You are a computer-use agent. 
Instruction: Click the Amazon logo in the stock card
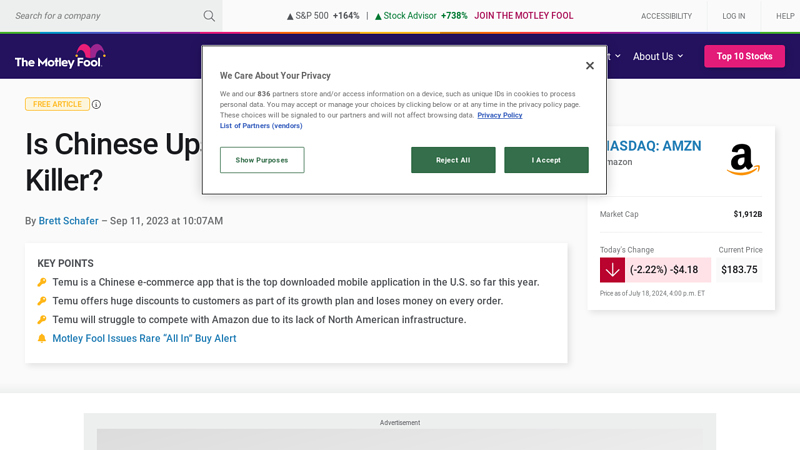click(x=743, y=160)
